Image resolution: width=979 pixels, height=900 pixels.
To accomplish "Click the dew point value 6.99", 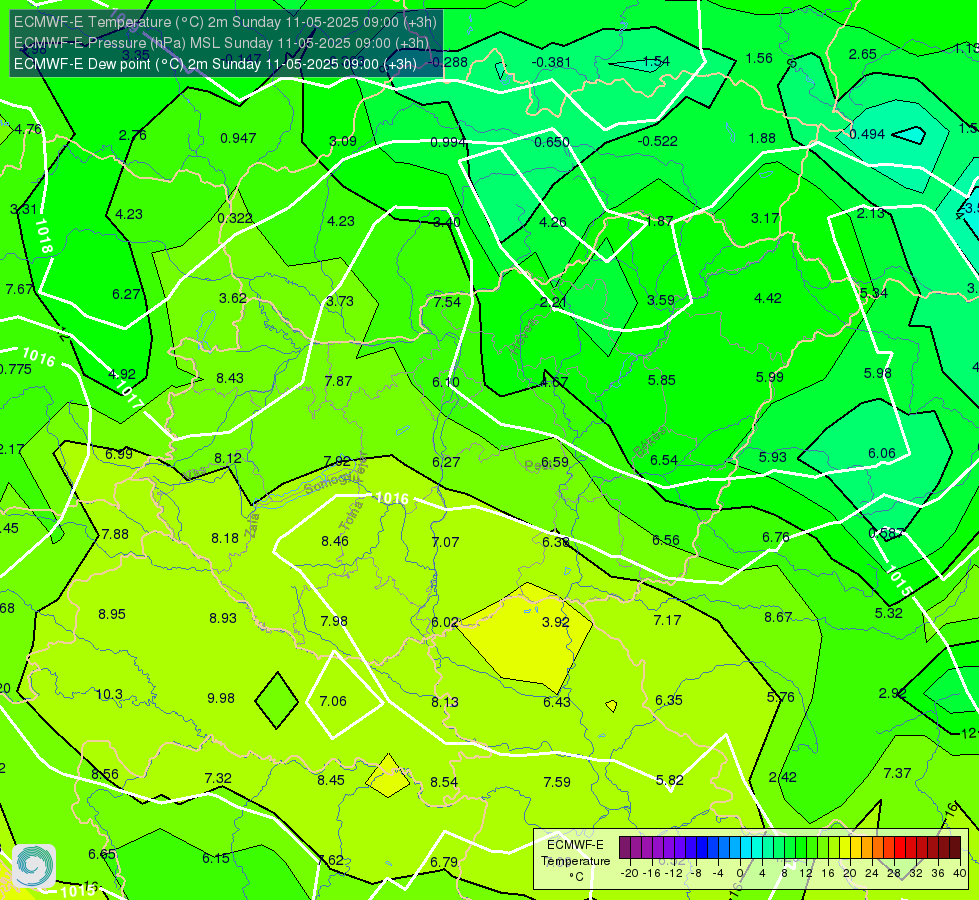I will (x=119, y=455).
